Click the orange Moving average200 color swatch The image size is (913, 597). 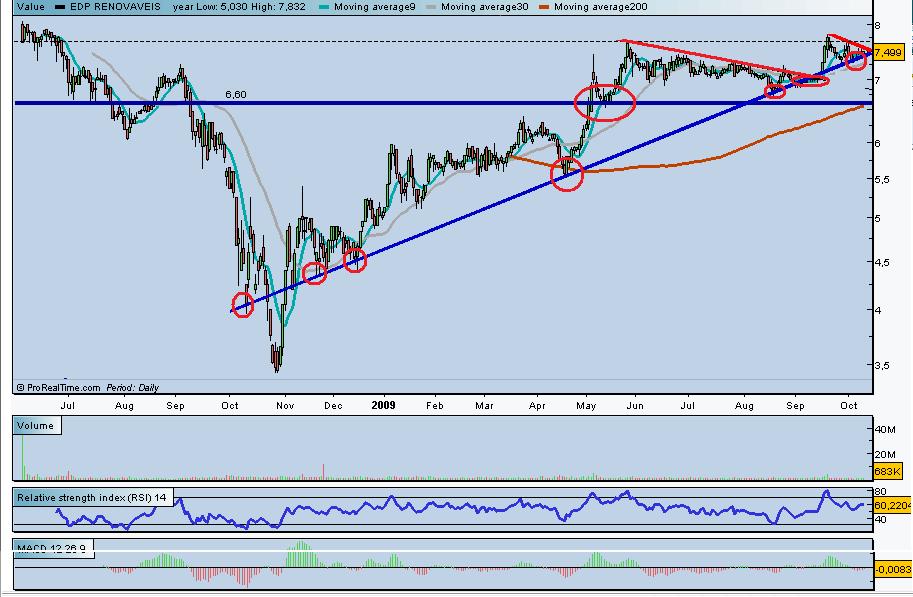[544, 8]
